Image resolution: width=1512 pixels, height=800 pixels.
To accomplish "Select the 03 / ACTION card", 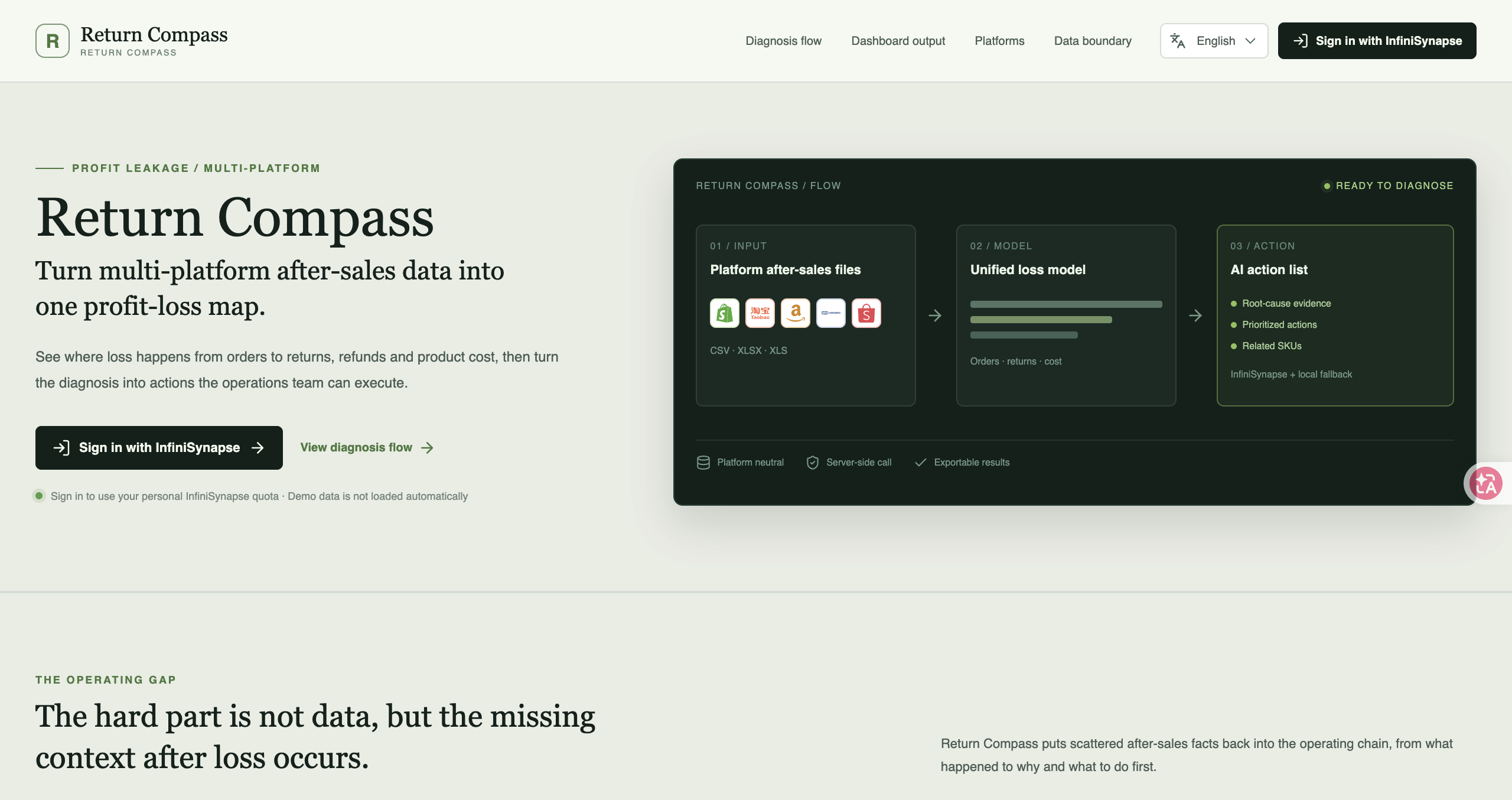I will tap(1335, 316).
